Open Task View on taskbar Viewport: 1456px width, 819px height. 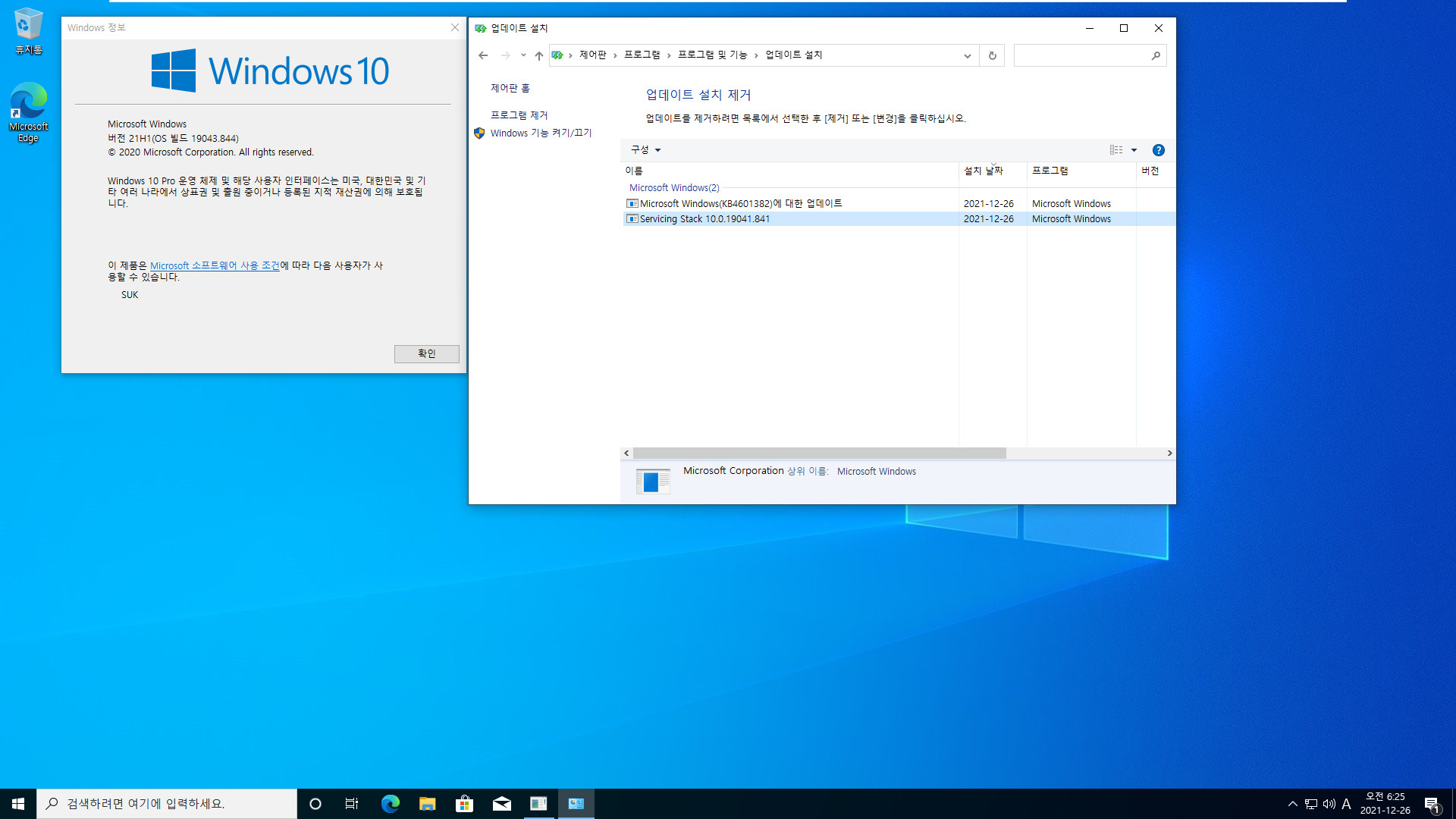tap(352, 804)
